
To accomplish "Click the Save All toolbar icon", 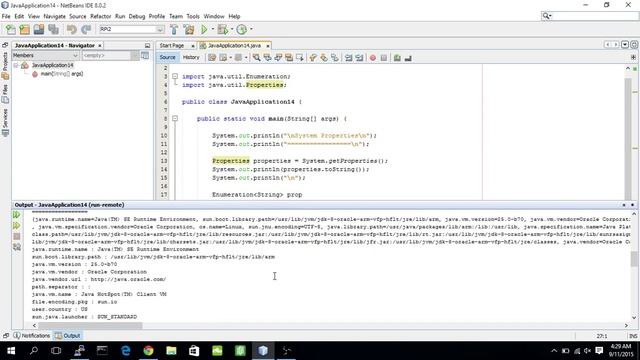I will click(53, 29).
